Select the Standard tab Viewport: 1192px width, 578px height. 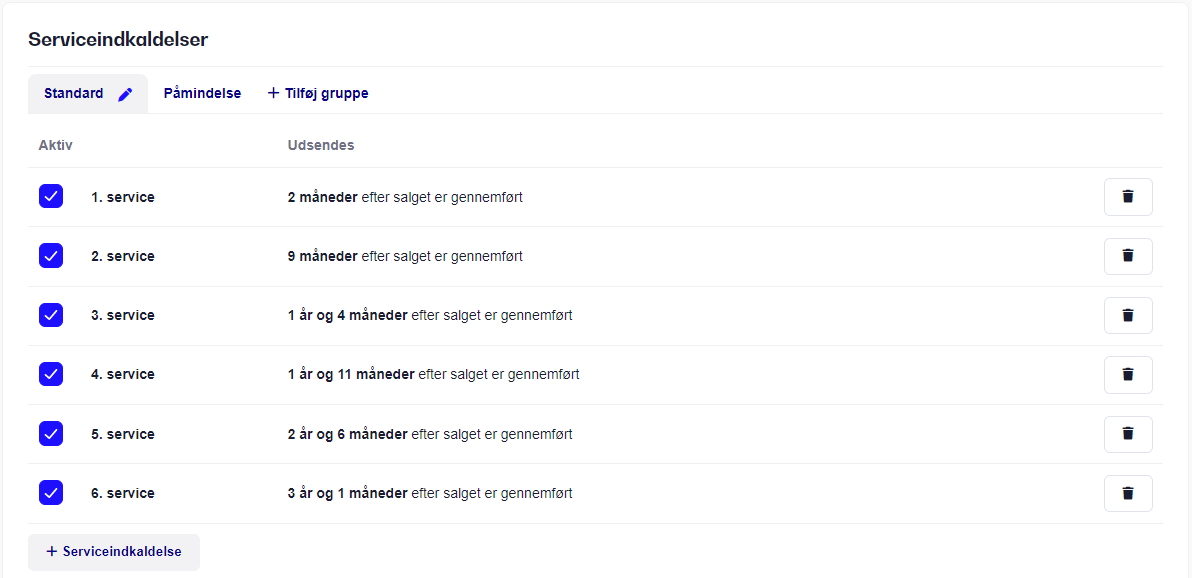[74, 94]
